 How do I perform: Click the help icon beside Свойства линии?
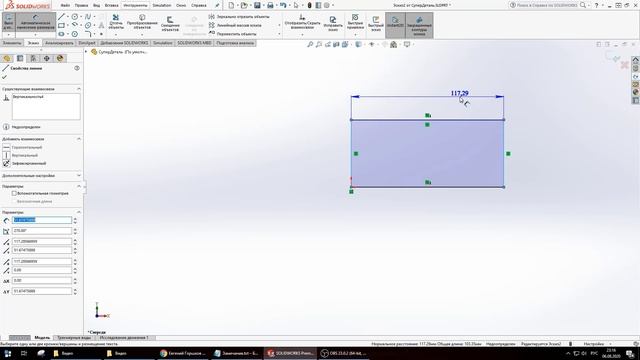pos(77,68)
